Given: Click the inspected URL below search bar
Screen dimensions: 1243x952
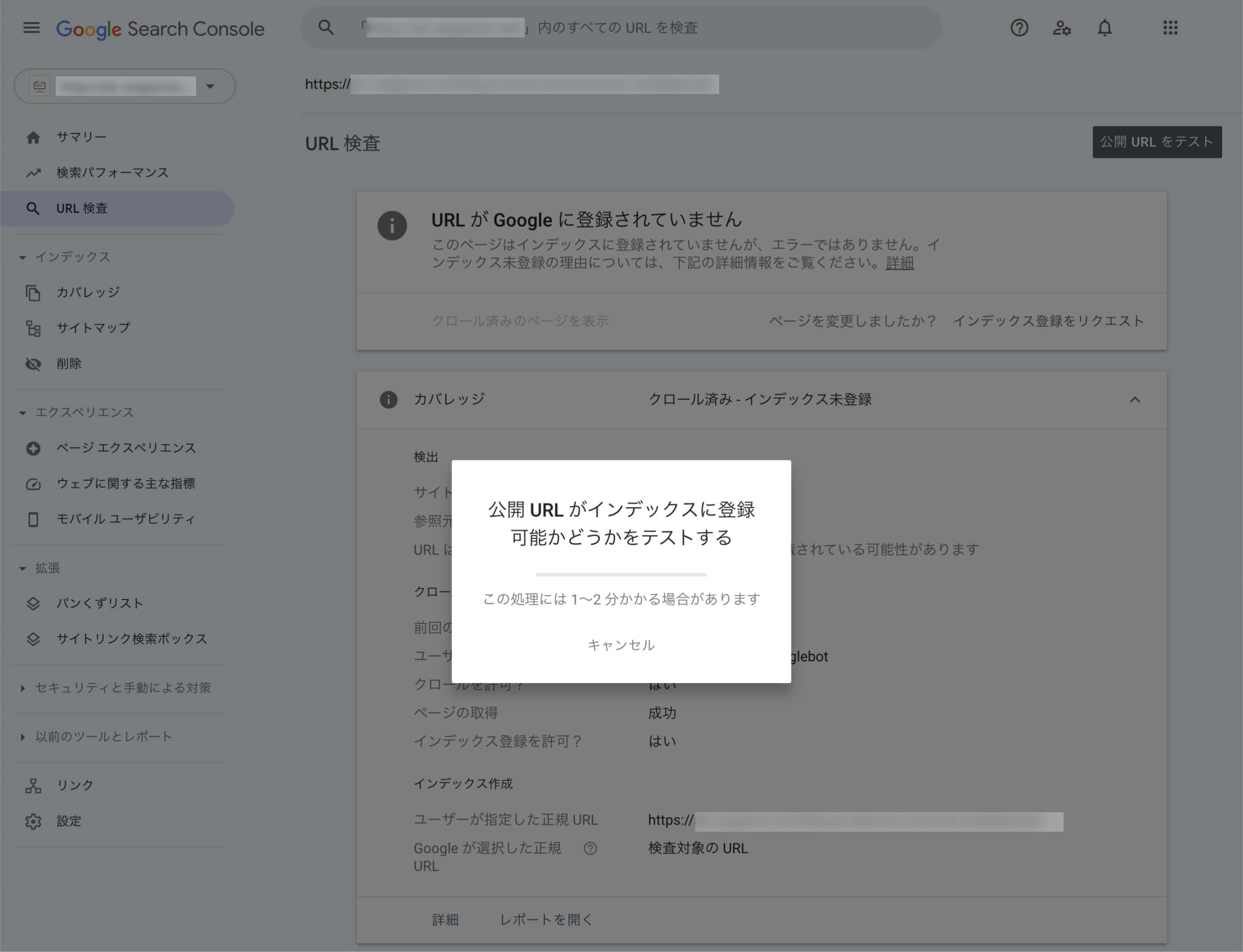Looking at the screenshot, I should [512, 84].
